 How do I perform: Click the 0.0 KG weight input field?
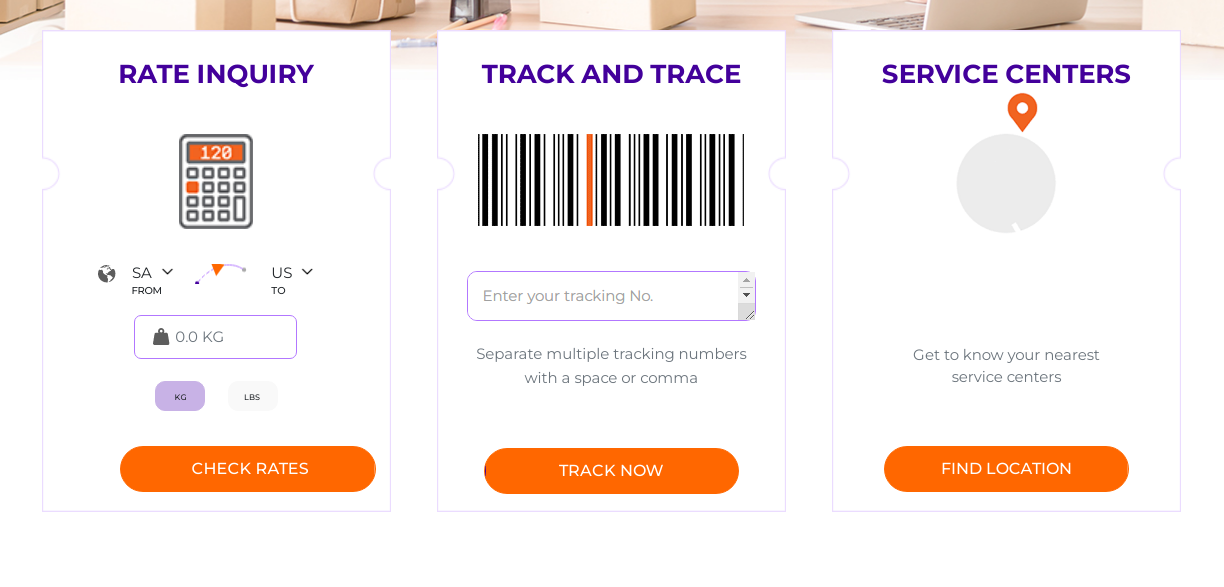[x=216, y=337]
